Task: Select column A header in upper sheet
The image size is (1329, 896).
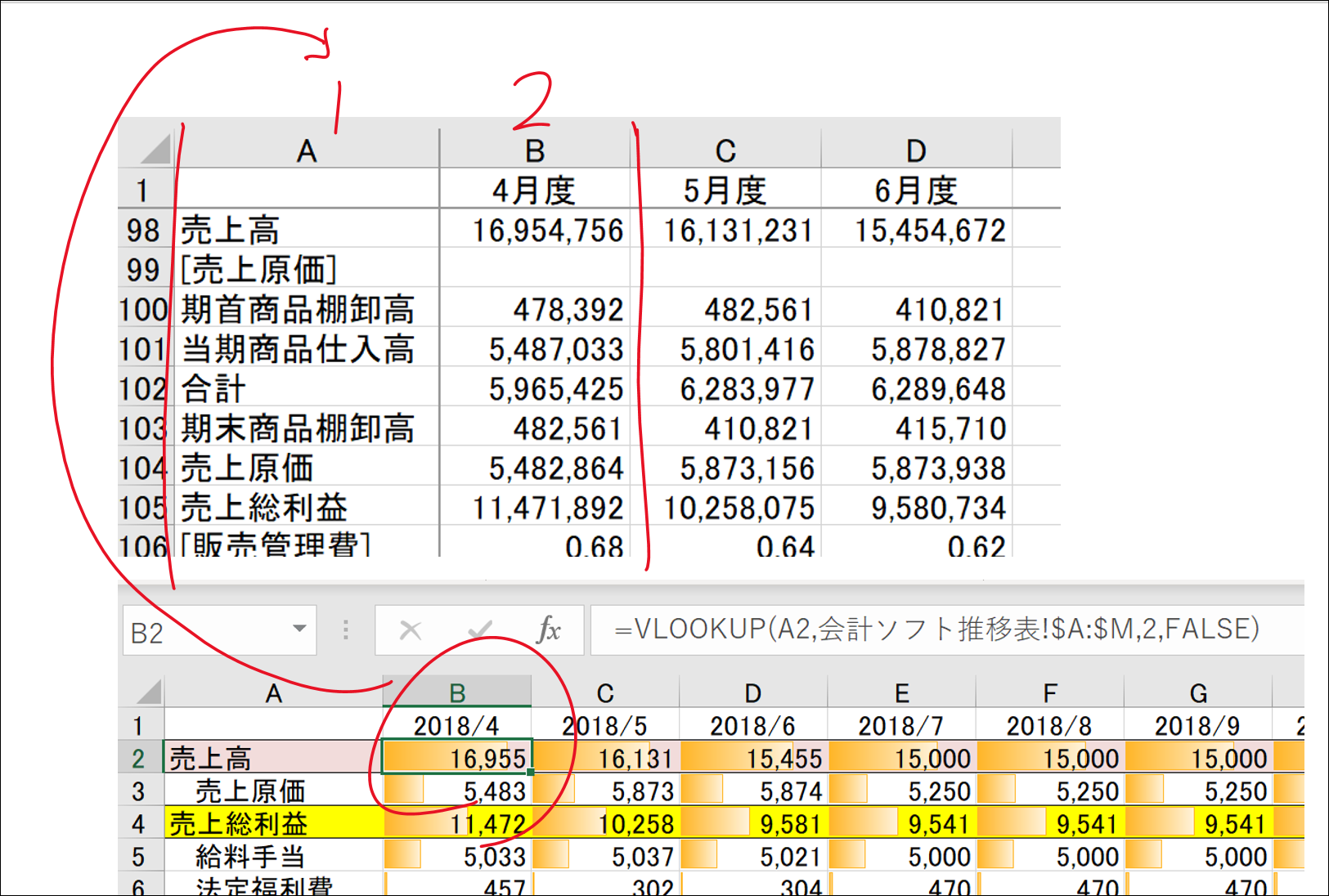Action: 307,150
